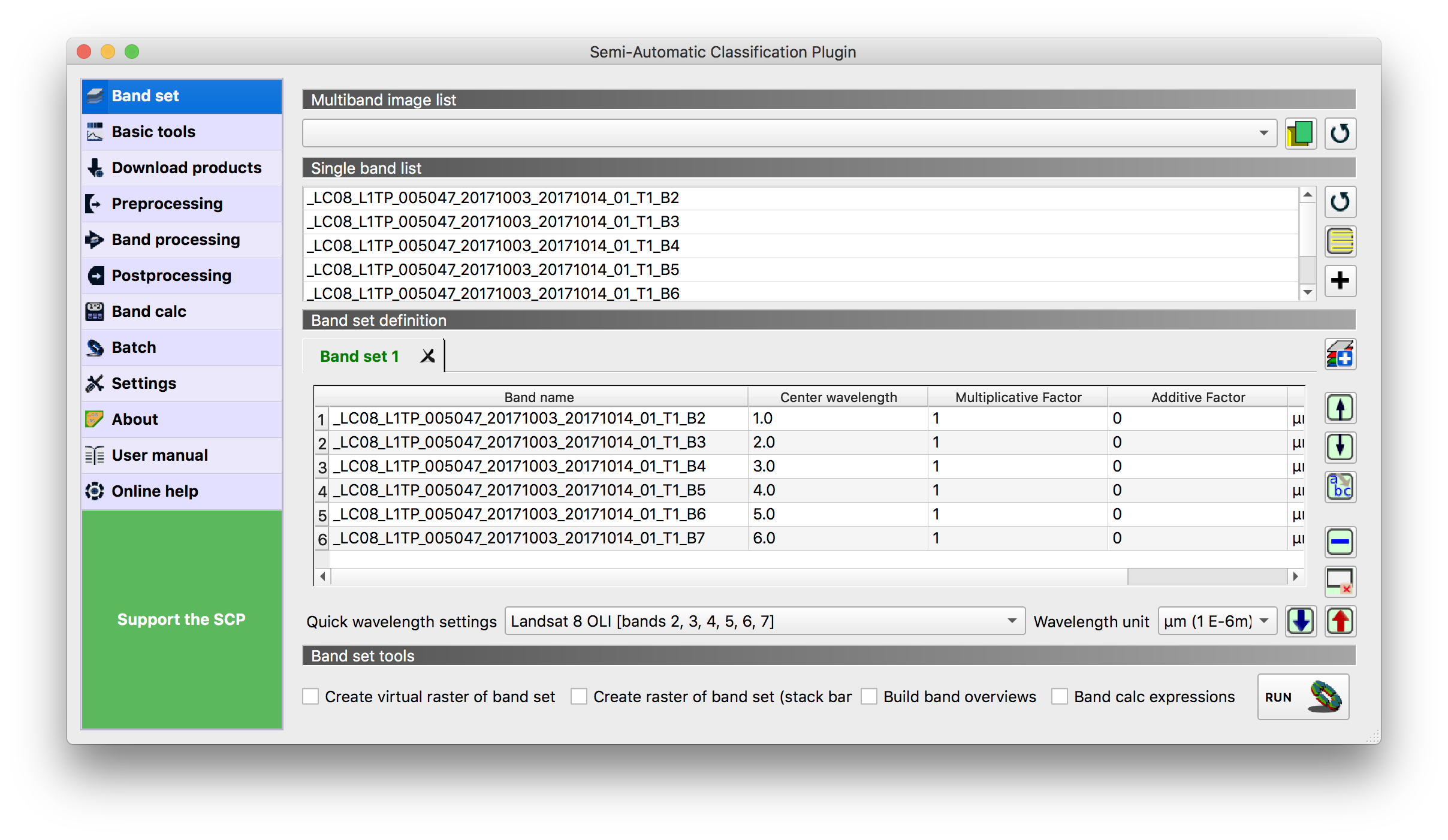Screen dimensions: 1448x840
Task: Click the sort bands by name icon
Action: click(x=1340, y=487)
